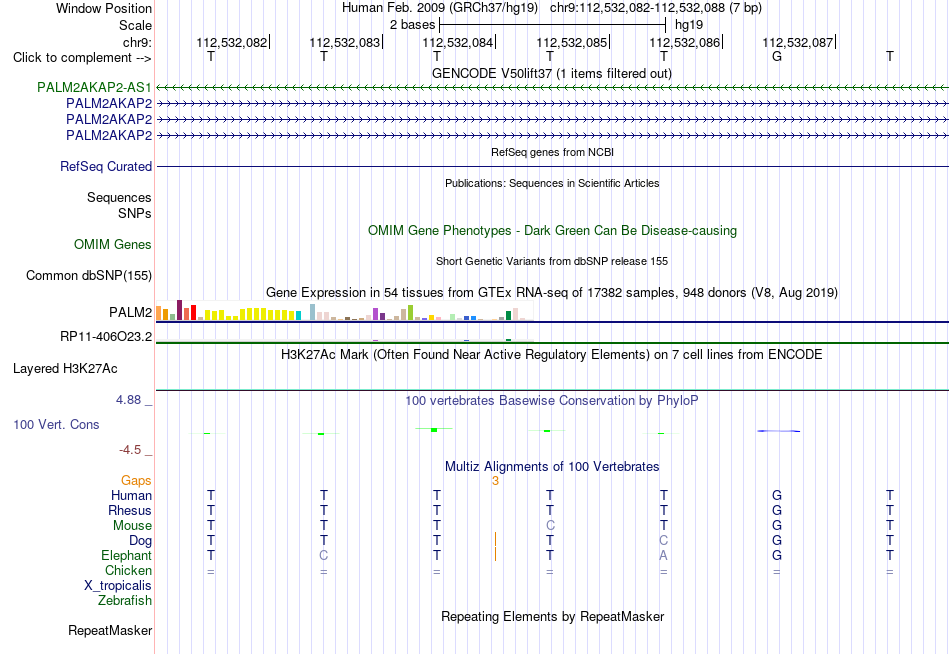Click the RepeatMasker track label
The width and height of the screenshot is (950, 654).
point(110,631)
